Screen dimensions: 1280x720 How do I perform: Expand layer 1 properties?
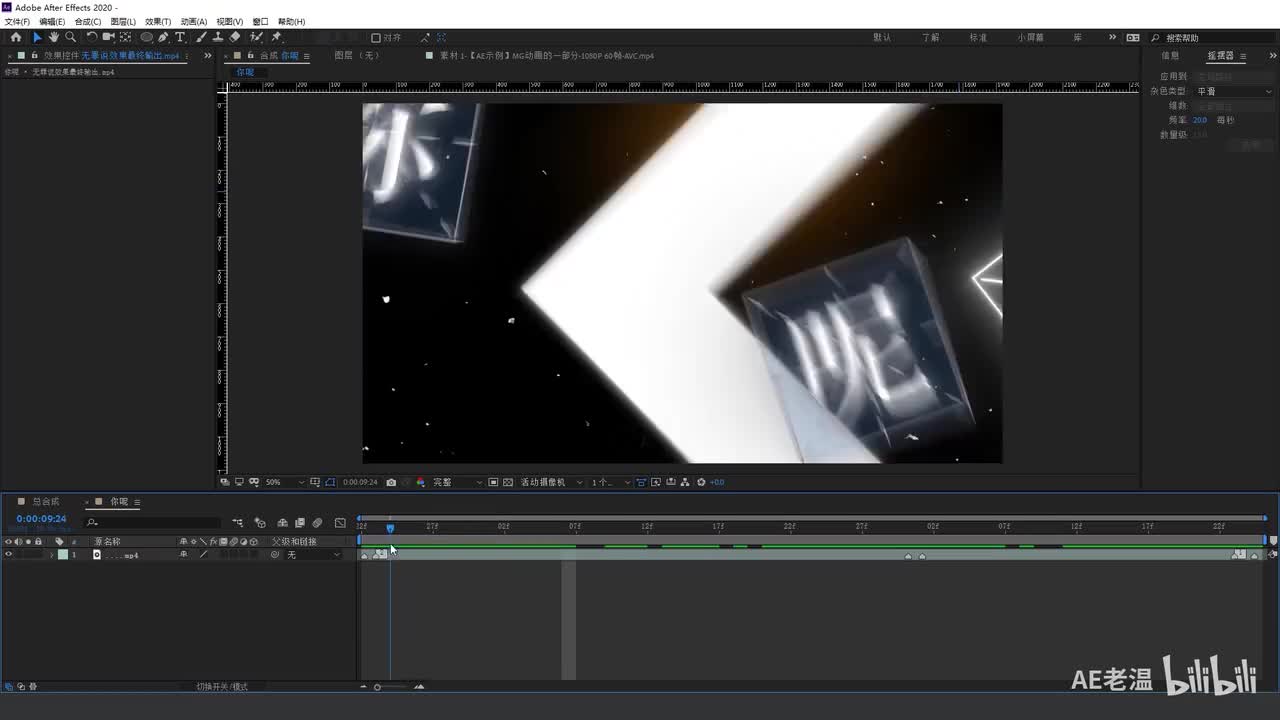51,555
